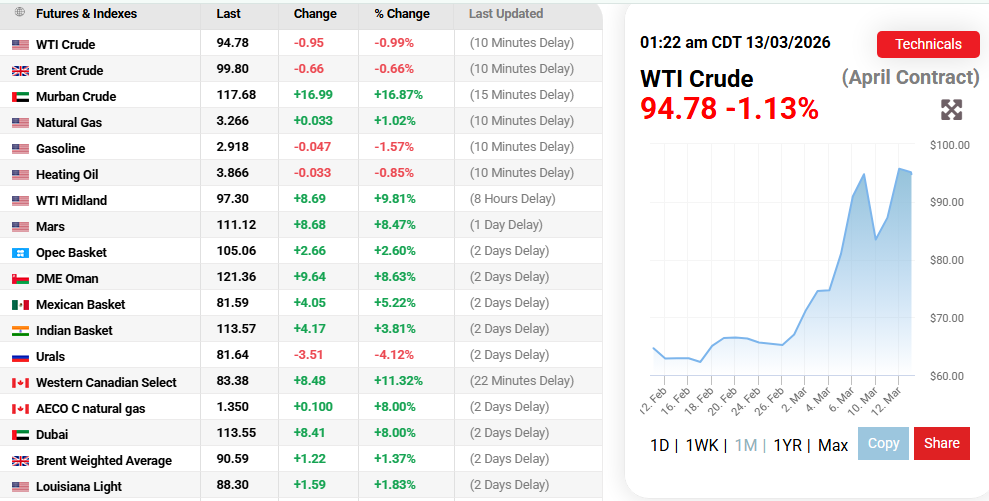
Task: Open the DME Oman row link
Action: (67, 278)
